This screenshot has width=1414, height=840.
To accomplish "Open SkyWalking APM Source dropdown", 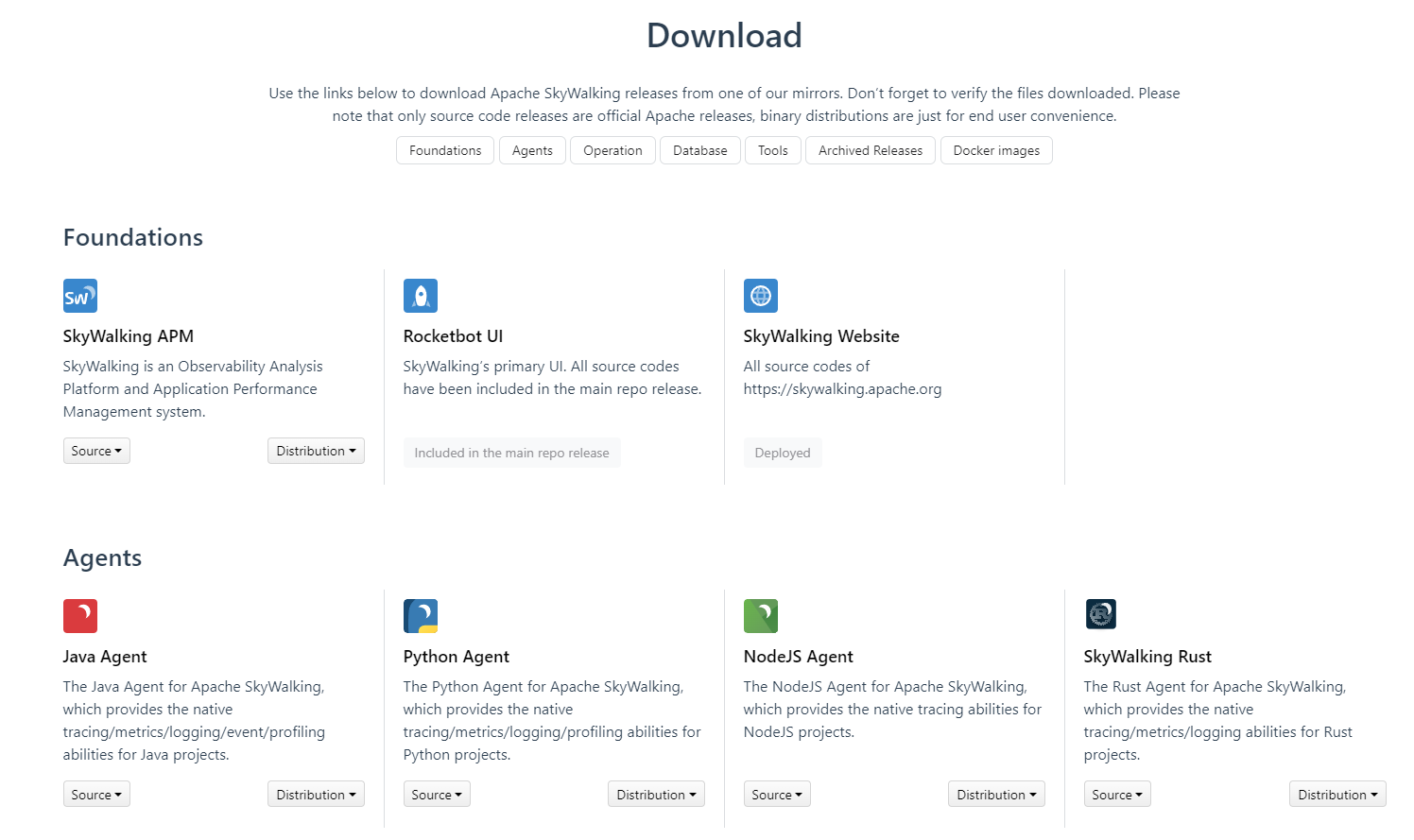I will (x=96, y=451).
